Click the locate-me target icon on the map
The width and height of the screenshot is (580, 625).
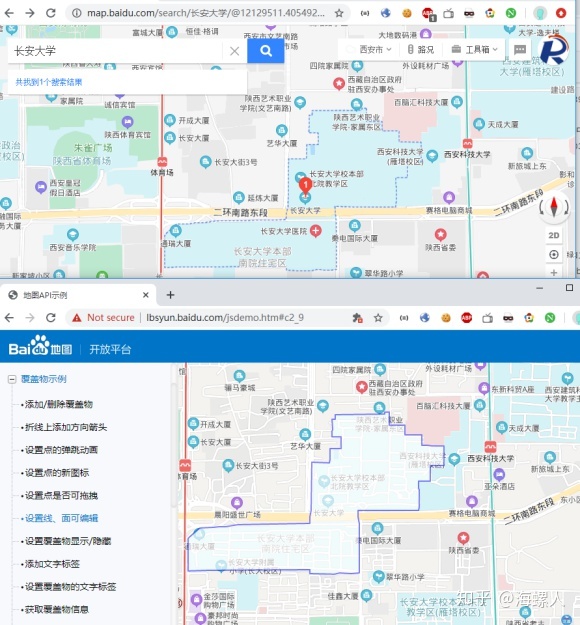[x=554, y=254]
